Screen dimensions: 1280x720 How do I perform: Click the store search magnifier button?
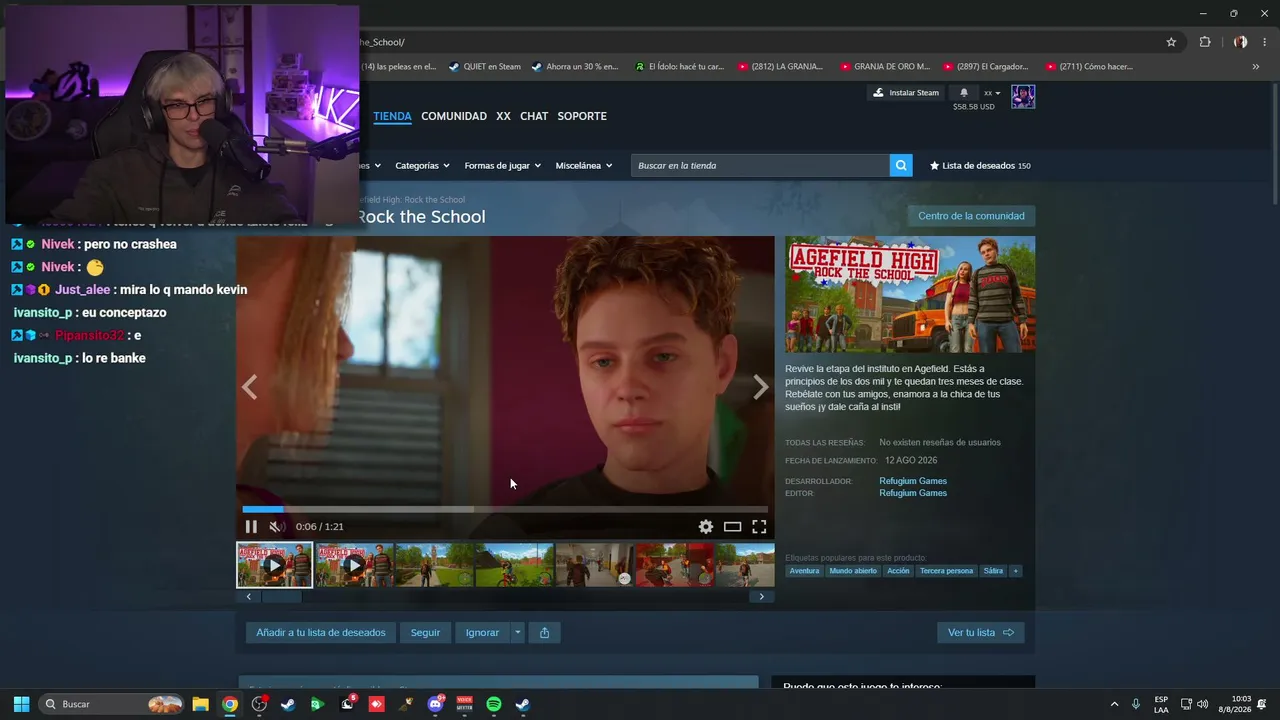(x=902, y=166)
